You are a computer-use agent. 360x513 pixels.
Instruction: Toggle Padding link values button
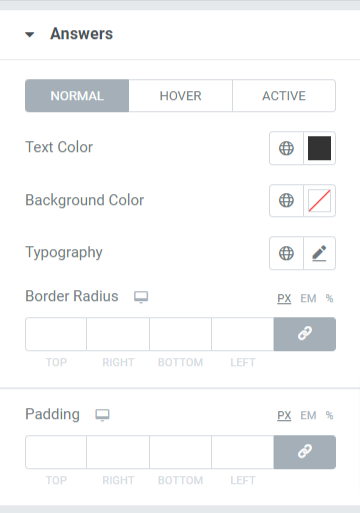pyautogui.click(x=305, y=452)
